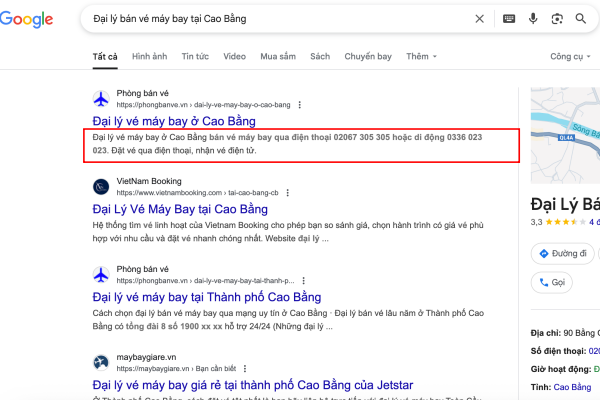
Task: Open the Video results tab
Action: tap(234, 57)
